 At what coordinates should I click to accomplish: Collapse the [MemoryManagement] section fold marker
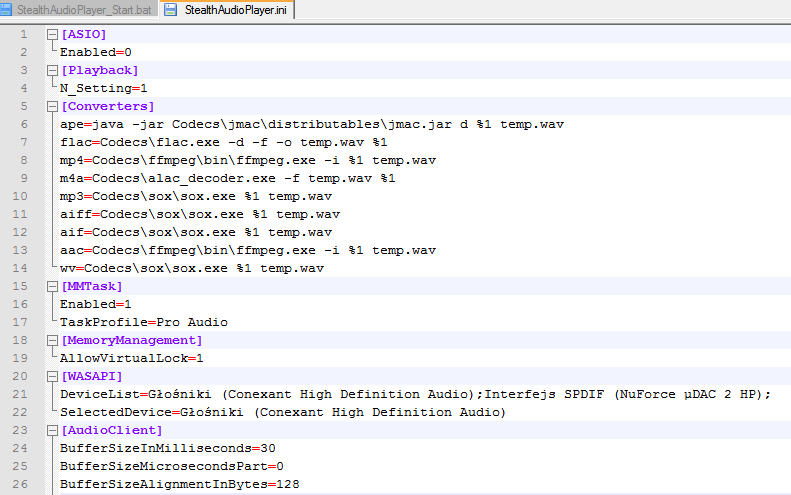[52, 341]
